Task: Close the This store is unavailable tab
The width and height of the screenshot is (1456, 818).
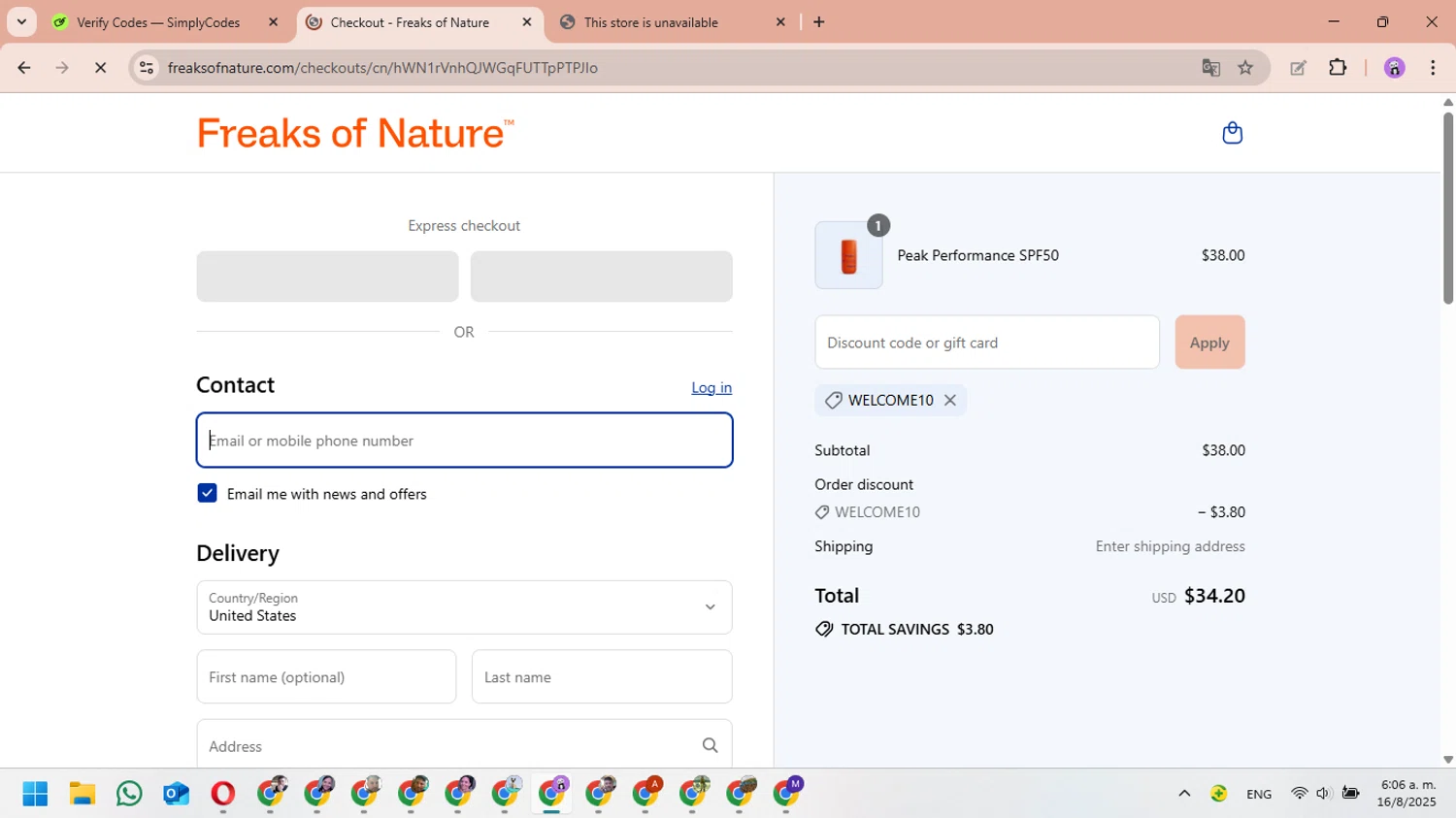Action: (x=780, y=22)
